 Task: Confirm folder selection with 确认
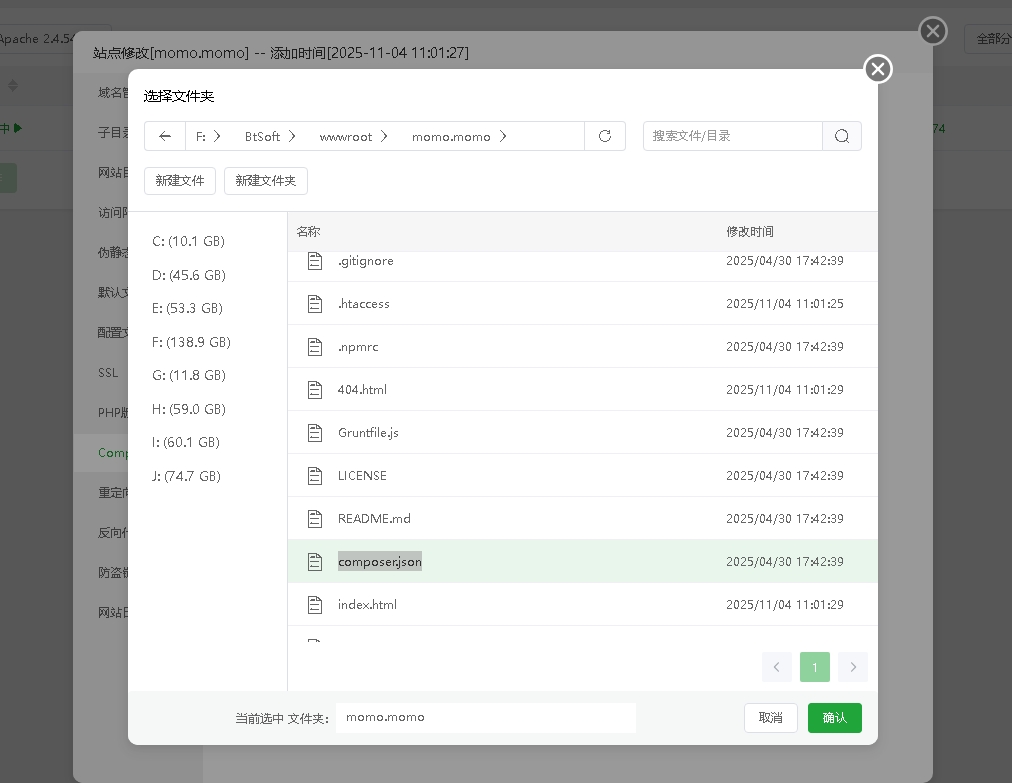pos(834,718)
